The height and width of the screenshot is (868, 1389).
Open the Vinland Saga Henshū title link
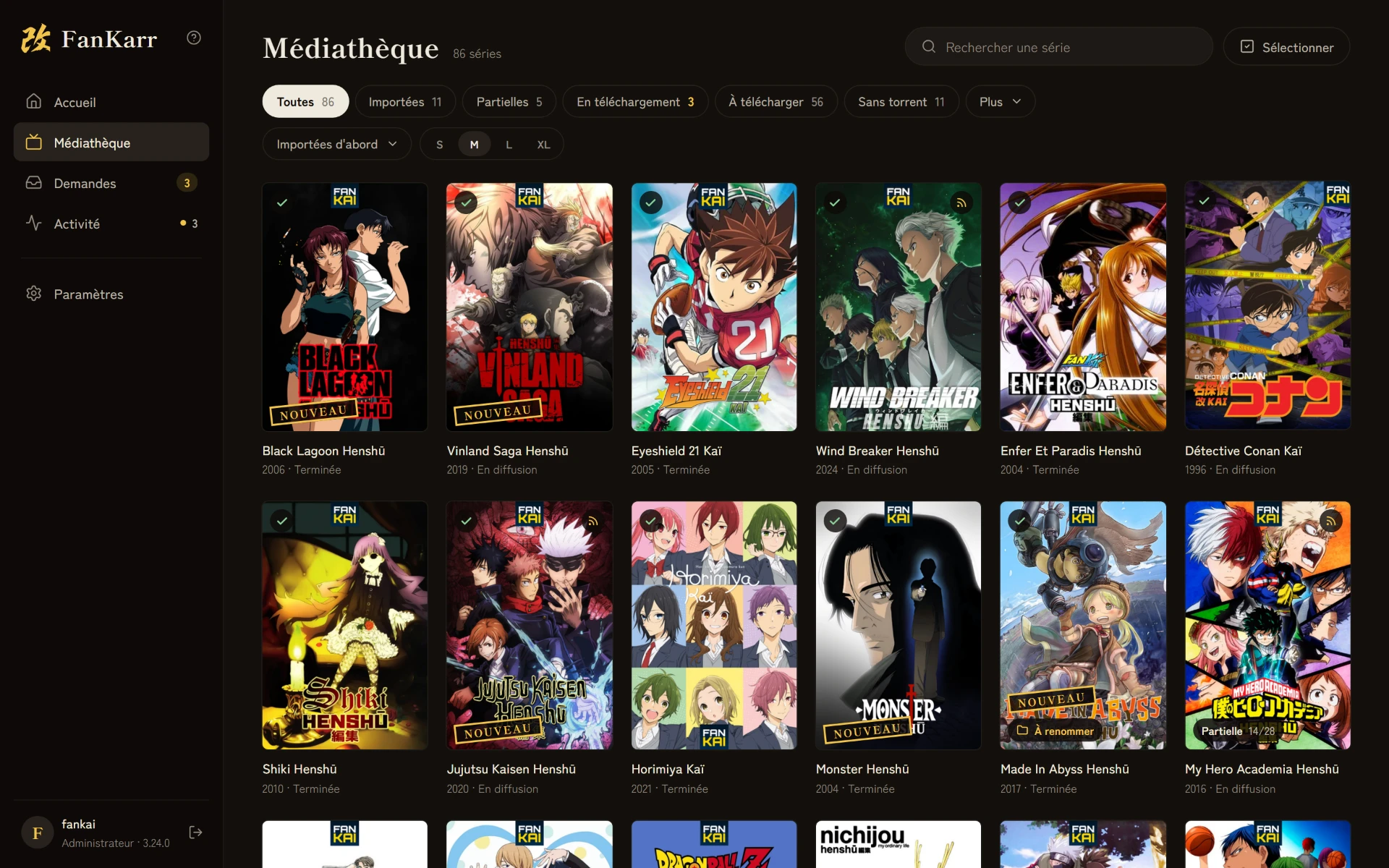tap(507, 451)
